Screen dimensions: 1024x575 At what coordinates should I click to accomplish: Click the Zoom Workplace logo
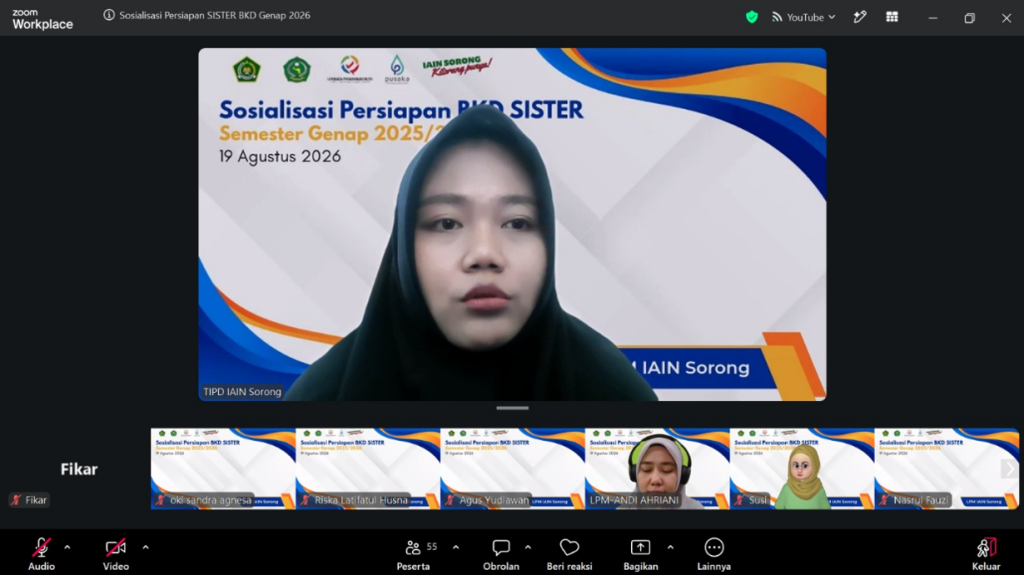tap(42, 19)
